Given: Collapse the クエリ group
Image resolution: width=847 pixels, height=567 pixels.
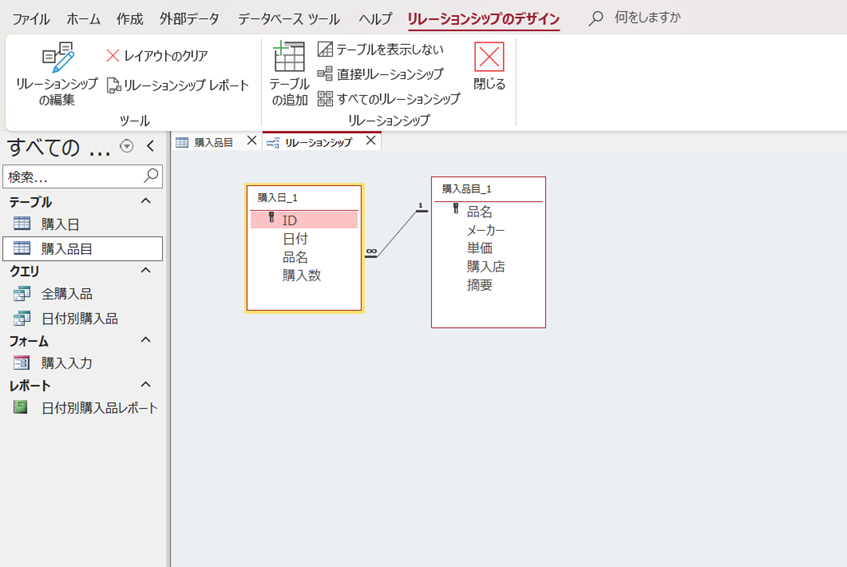Looking at the screenshot, I should pyautogui.click(x=146, y=271).
